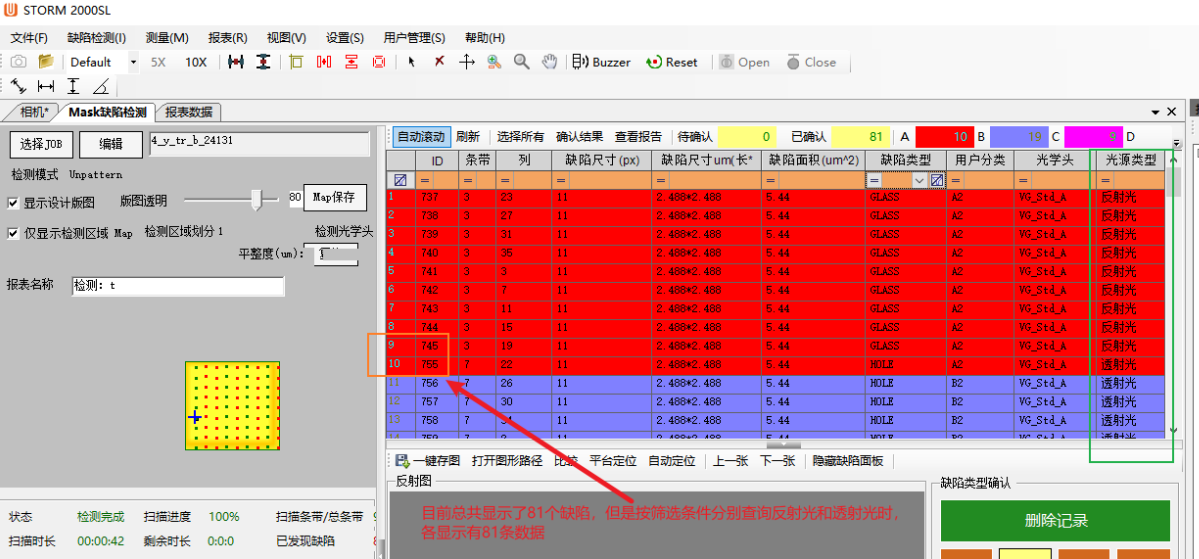Viewport: 1199px width, 559px height.
Task: Click the horizontal width measure icon
Action: [x=236, y=62]
